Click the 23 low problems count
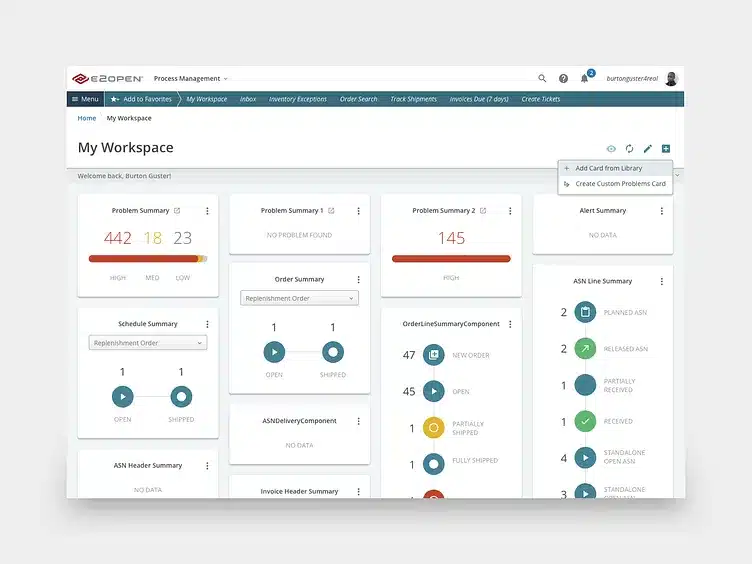 pos(183,238)
